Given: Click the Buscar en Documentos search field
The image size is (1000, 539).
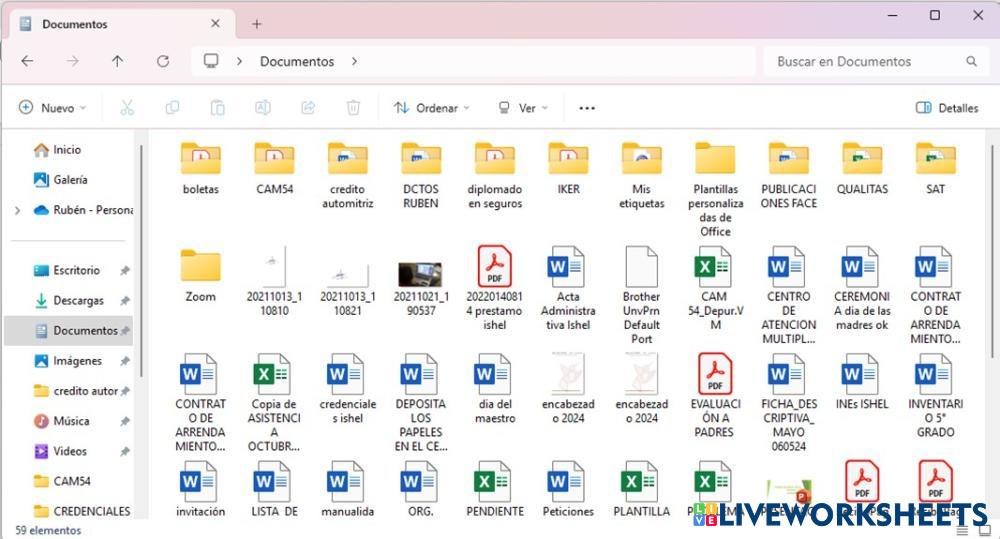Looking at the screenshot, I should [865, 61].
